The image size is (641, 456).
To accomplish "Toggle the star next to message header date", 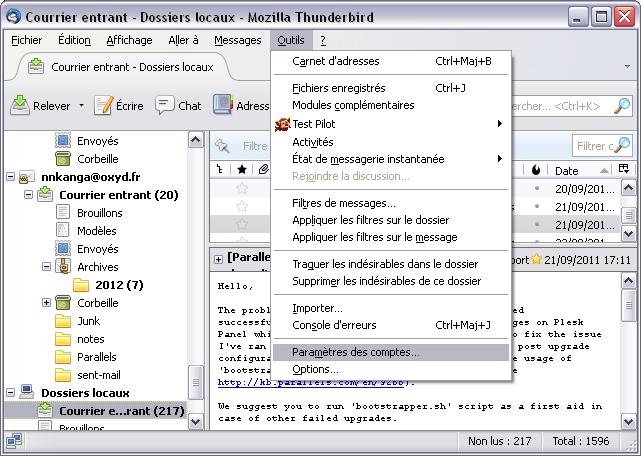I will (536, 259).
